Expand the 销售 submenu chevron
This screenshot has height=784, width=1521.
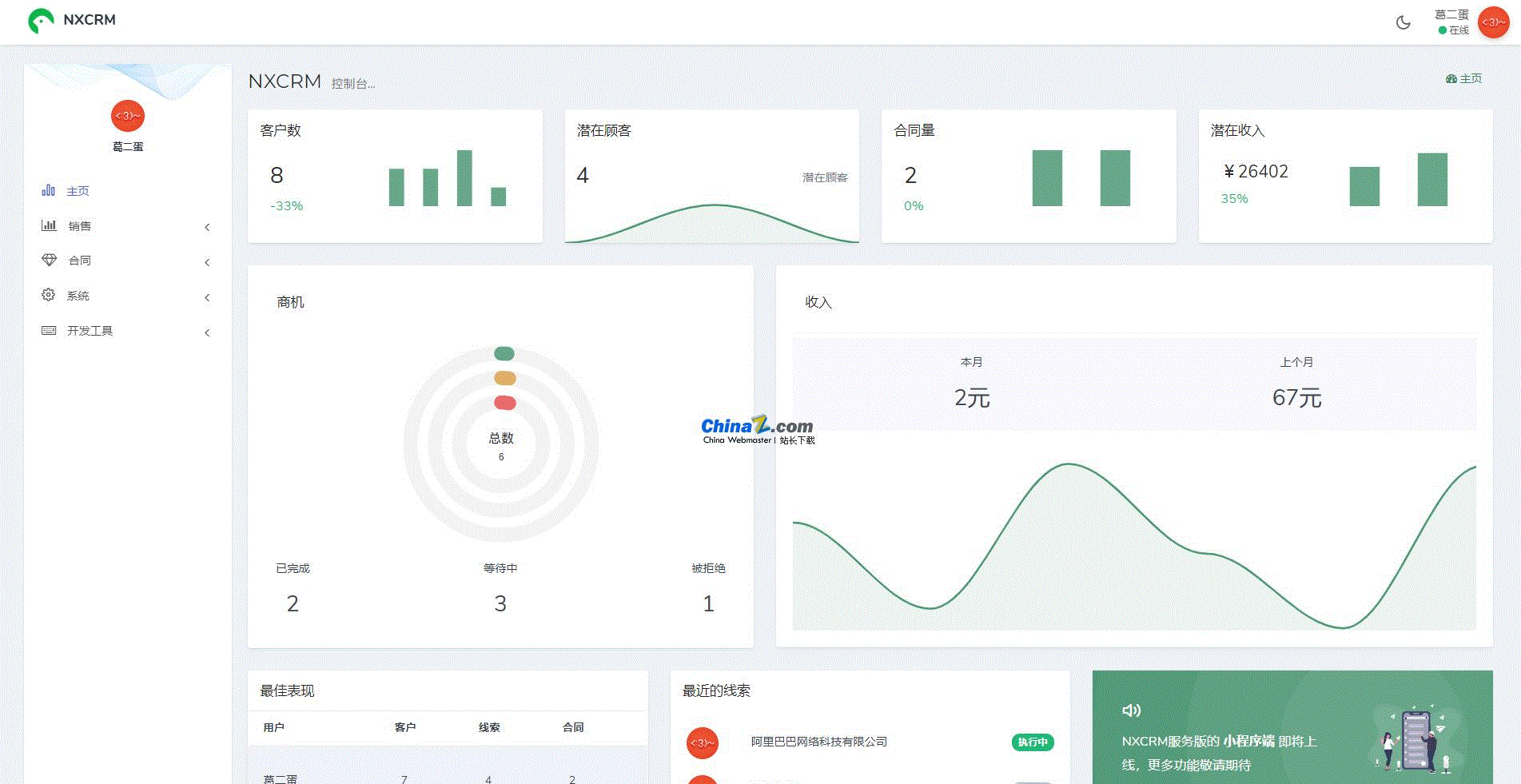207,228
